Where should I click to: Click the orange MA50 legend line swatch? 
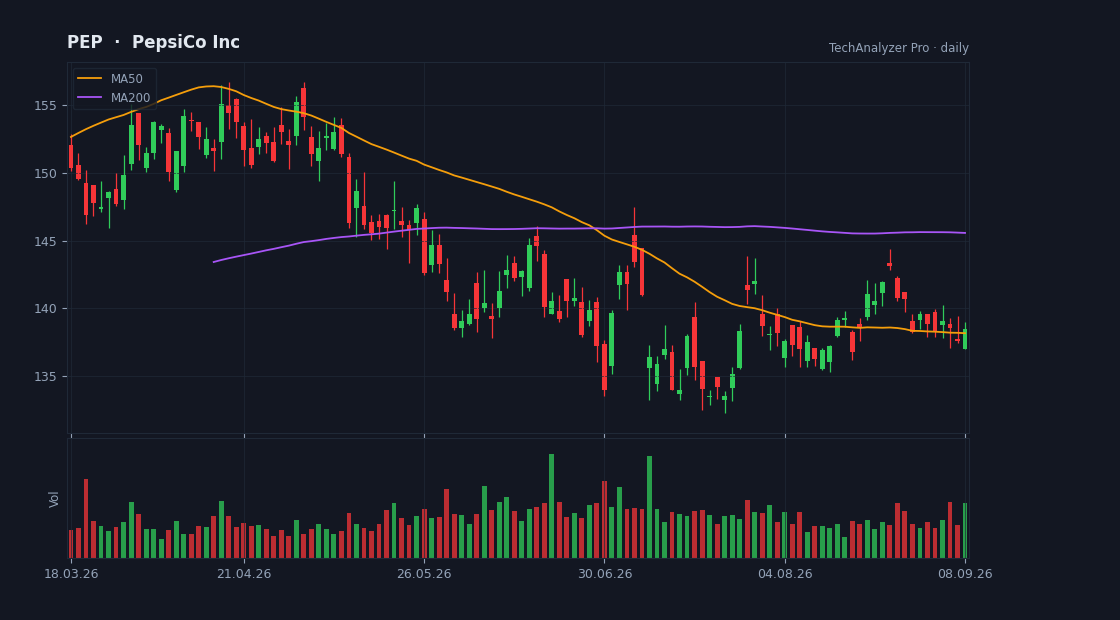pos(89,79)
